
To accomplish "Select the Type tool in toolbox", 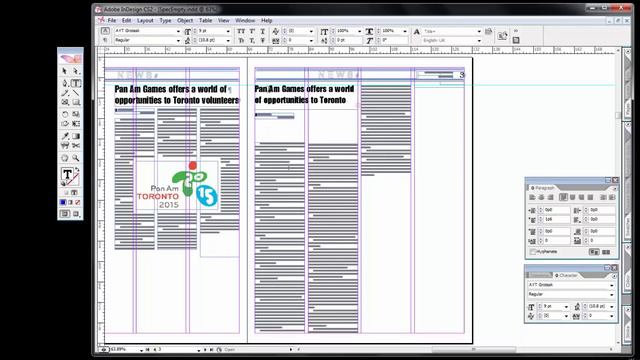I will click(76, 83).
